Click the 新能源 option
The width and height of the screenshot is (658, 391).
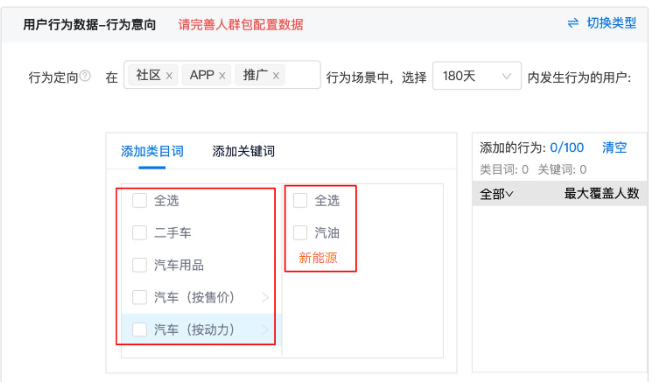tap(318, 258)
